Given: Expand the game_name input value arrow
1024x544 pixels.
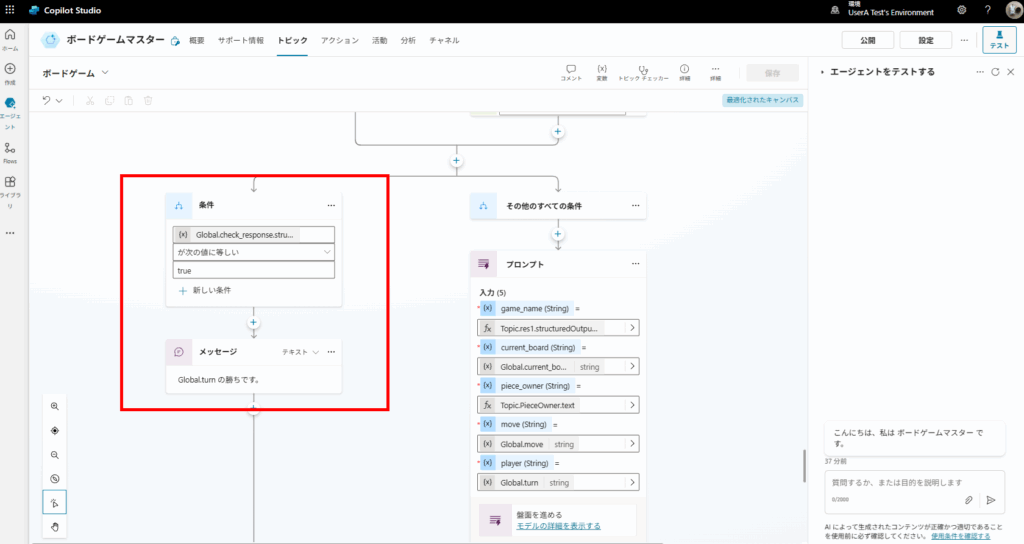Looking at the screenshot, I should pos(632,328).
